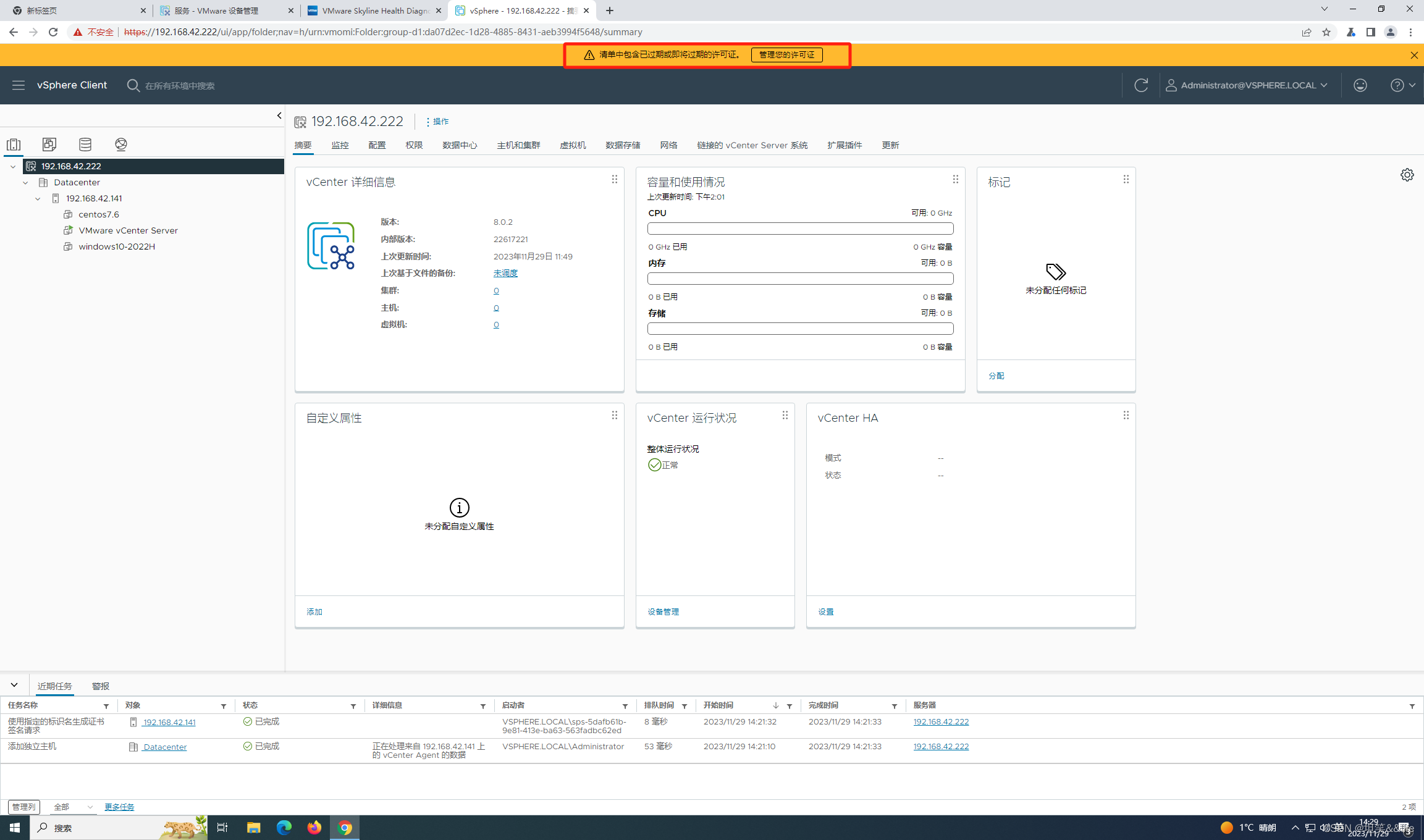The height and width of the screenshot is (840, 1424).
Task: Select the Networking inventory icon
Action: [121, 145]
